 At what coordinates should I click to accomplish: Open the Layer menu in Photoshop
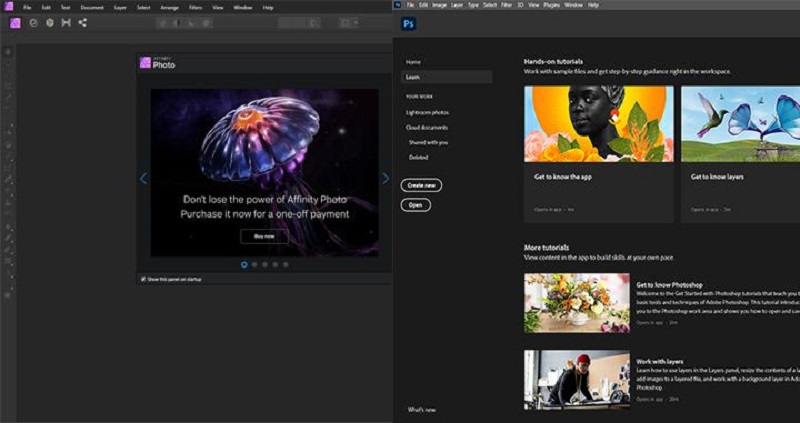[457, 5]
